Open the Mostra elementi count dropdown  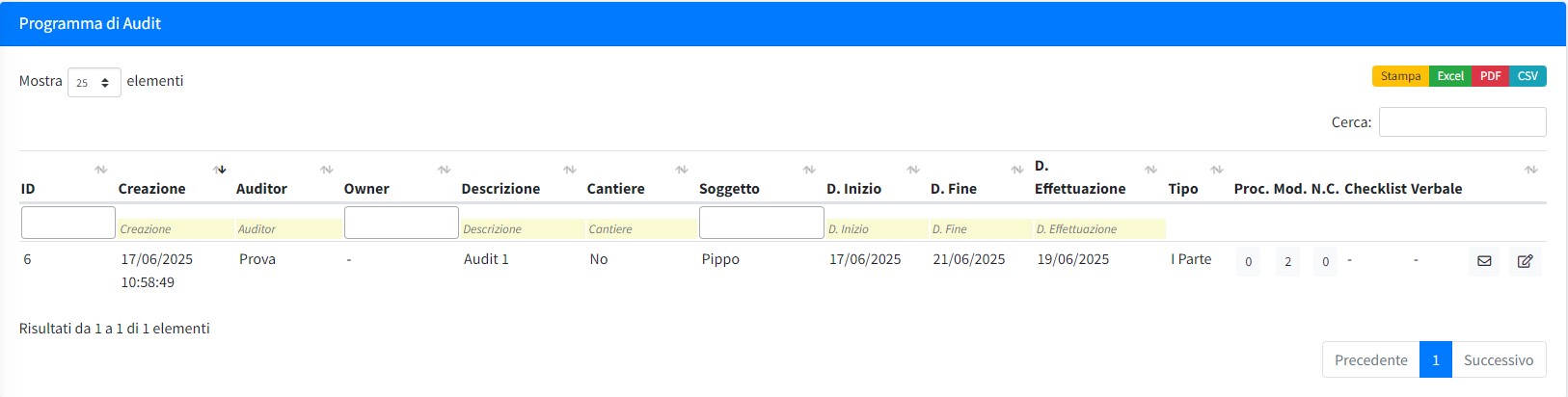[94, 83]
